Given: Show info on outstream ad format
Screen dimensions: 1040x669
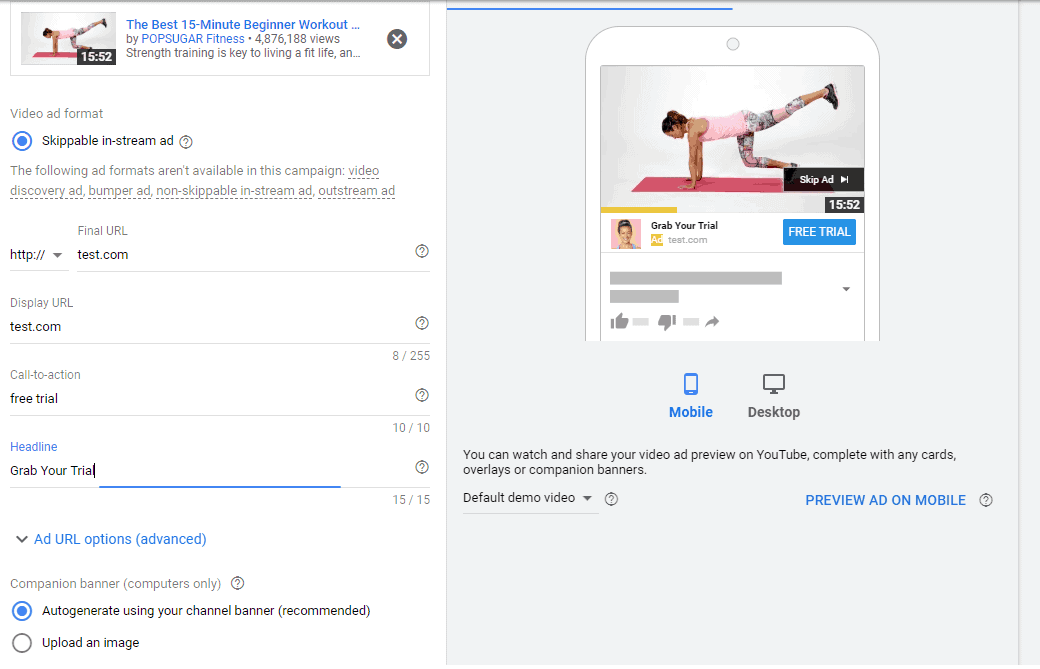Looking at the screenshot, I should click(356, 190).
